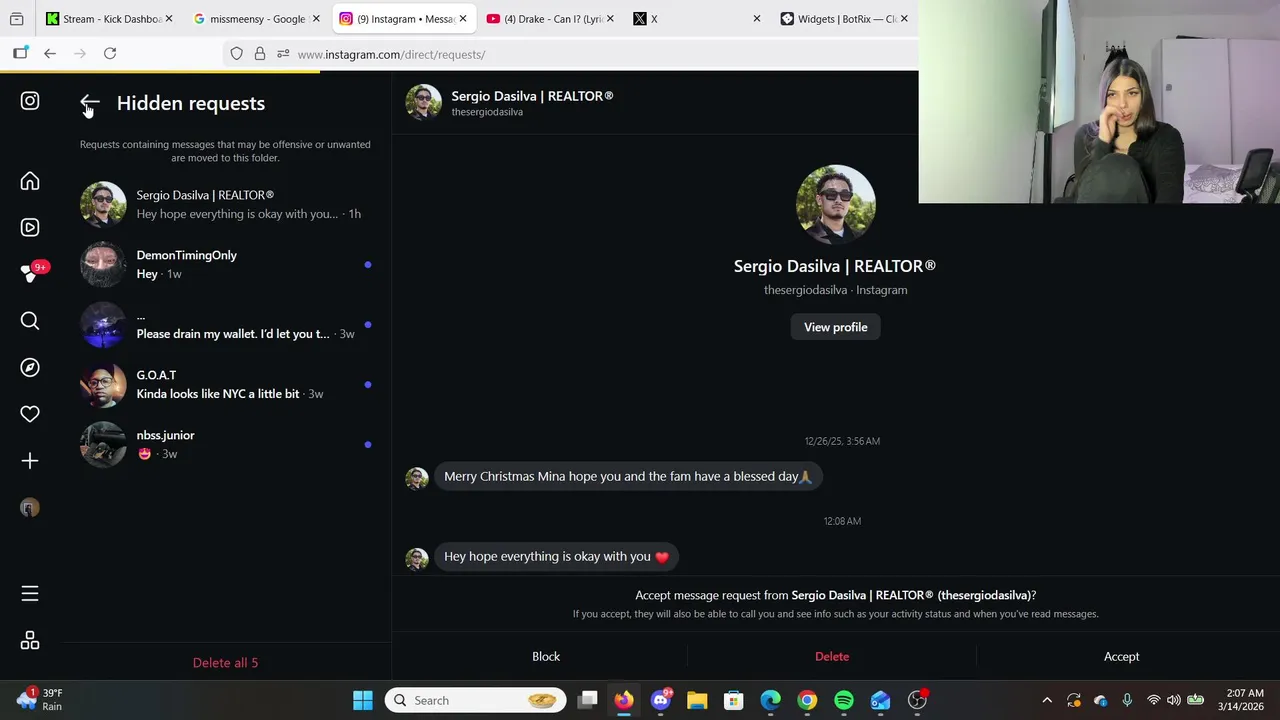Create new post plus icon

coord(30,461)
